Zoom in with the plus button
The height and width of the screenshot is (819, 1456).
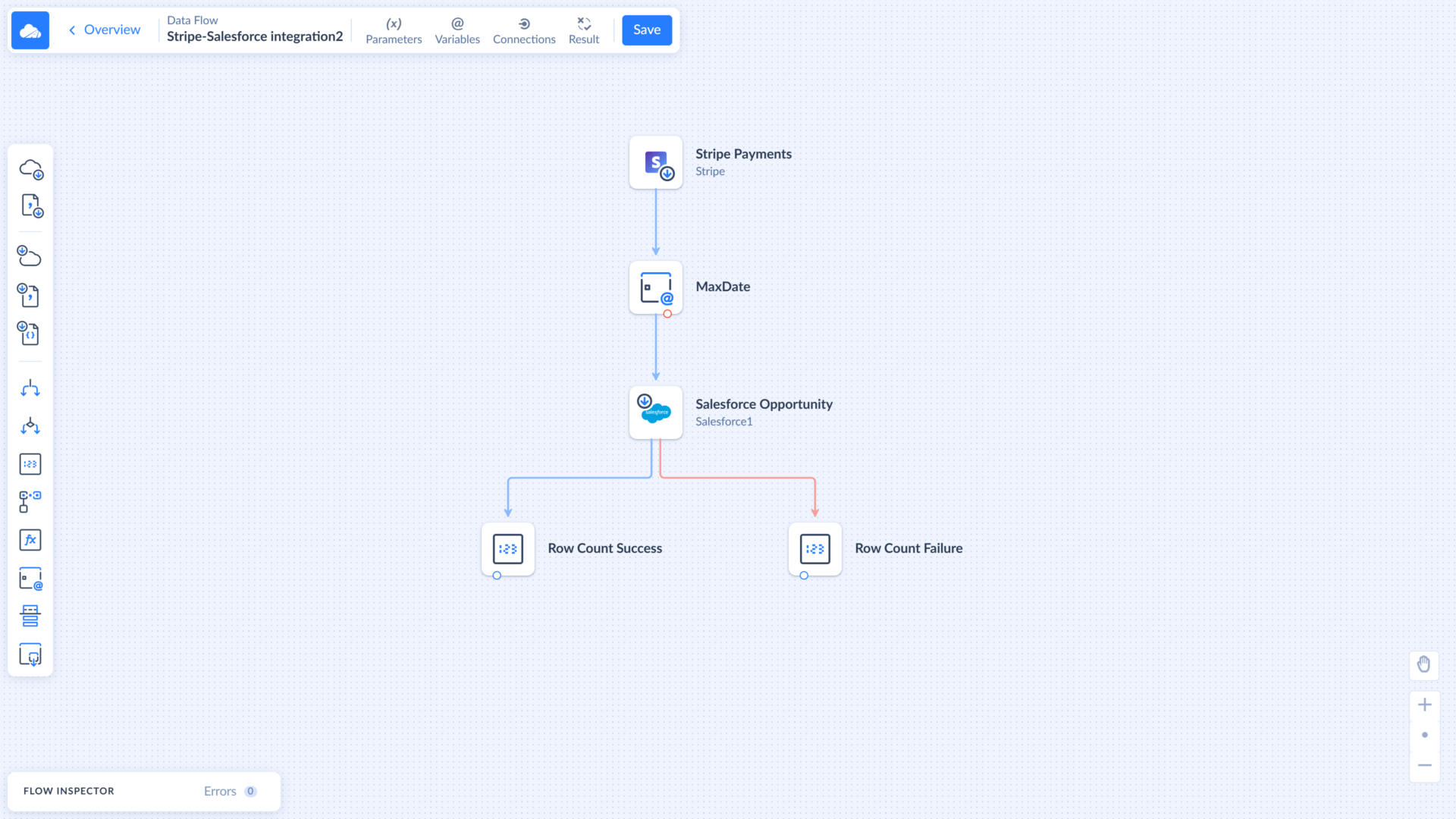point(1424,704)
